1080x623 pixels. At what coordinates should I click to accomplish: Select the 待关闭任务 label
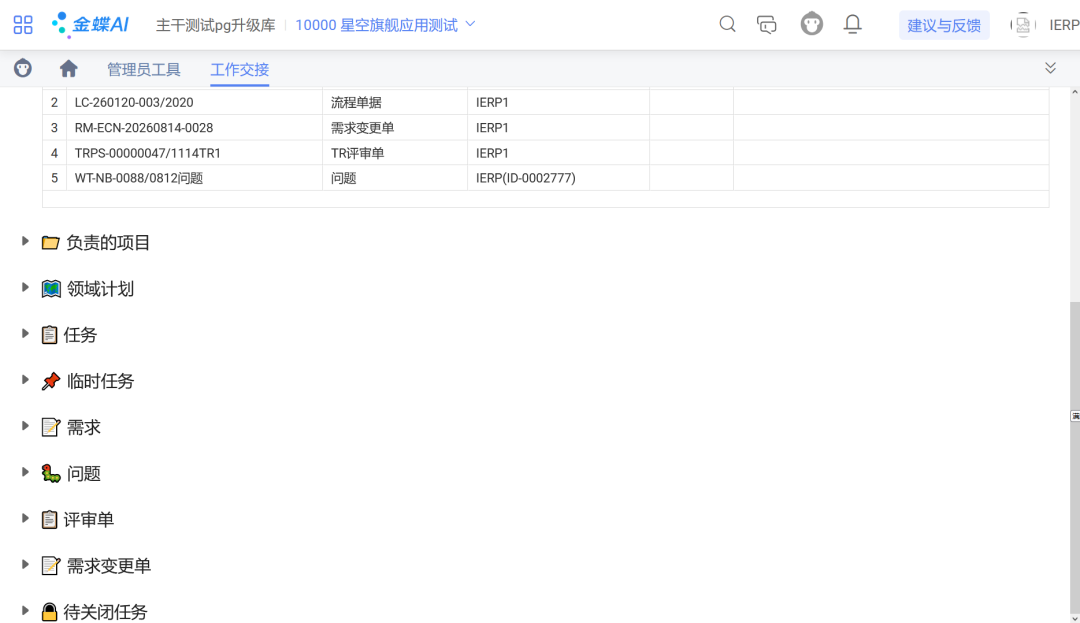pyautogui.click(x=105, y=611)
